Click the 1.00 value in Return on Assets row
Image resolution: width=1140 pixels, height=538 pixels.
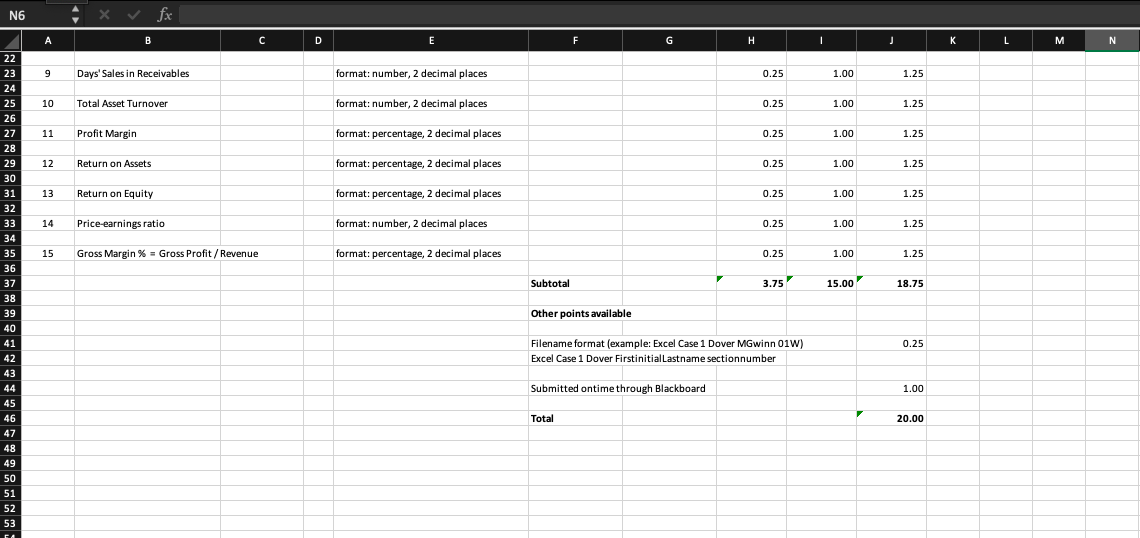coord(822,164)
